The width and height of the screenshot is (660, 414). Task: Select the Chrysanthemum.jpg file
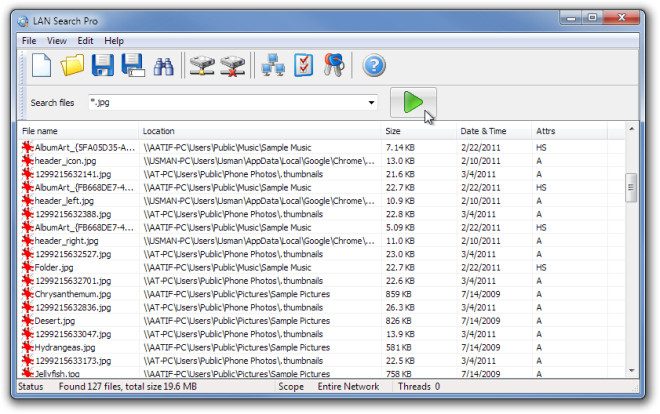pos(72,294)
